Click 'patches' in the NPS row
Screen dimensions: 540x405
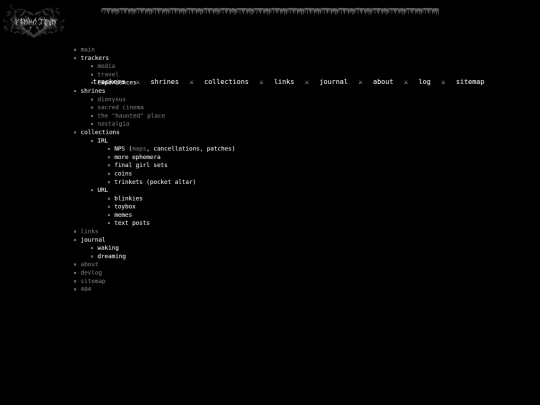219,149
